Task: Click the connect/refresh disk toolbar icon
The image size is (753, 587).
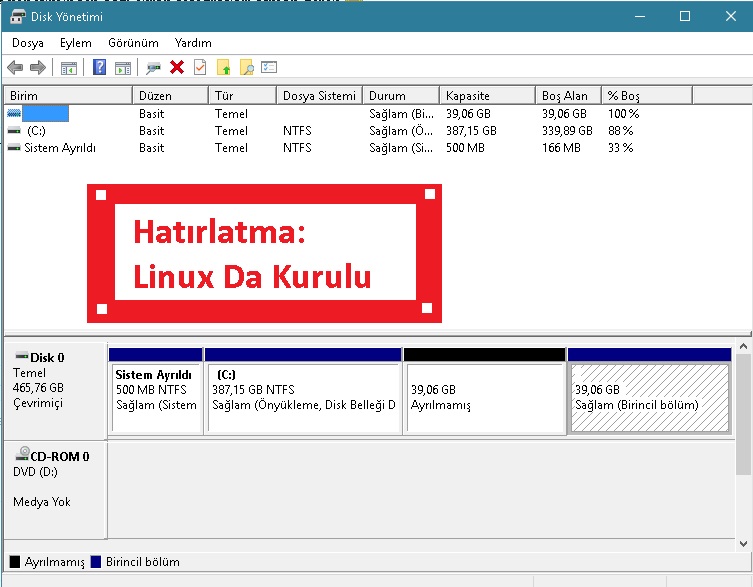Action: click(153, 68)
